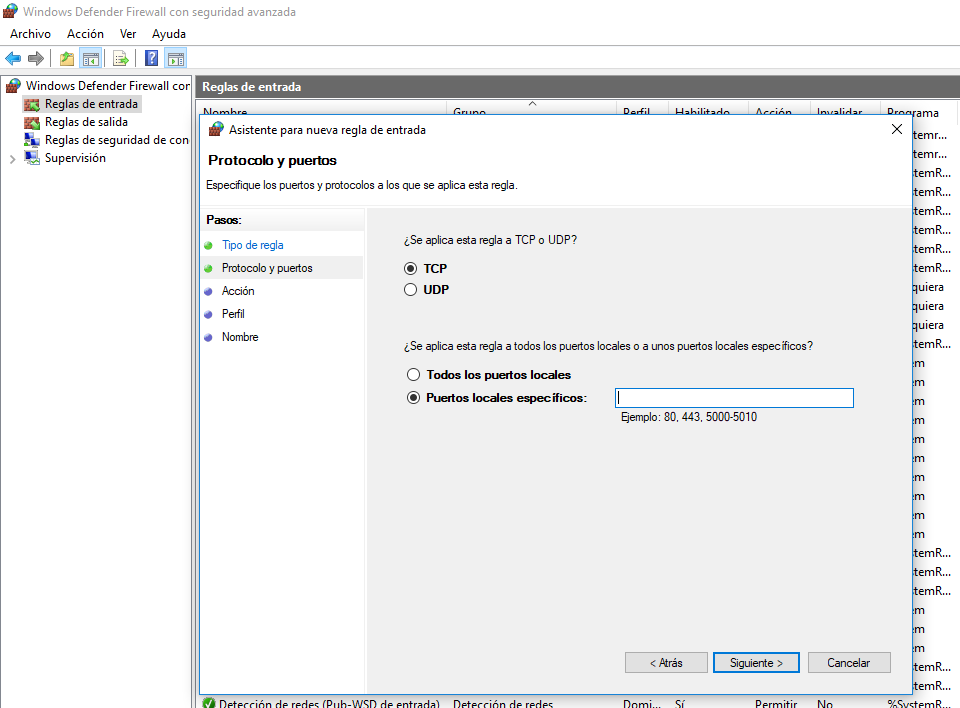Click the Reglas de entrada panel header
The width and height of the screenshot is (960, 708).
578,87
